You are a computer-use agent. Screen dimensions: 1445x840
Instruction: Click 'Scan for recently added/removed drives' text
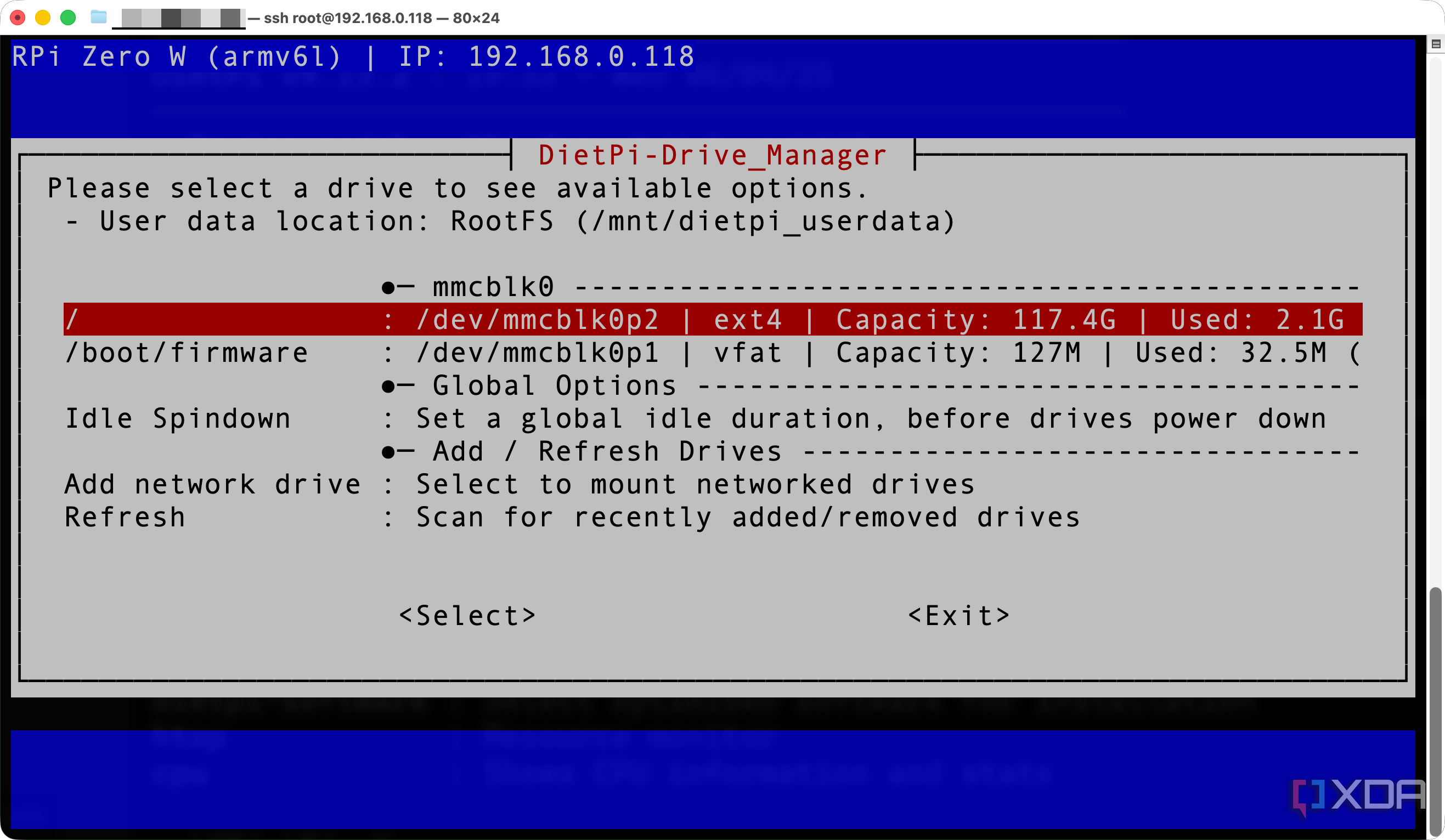pos(748,517)
